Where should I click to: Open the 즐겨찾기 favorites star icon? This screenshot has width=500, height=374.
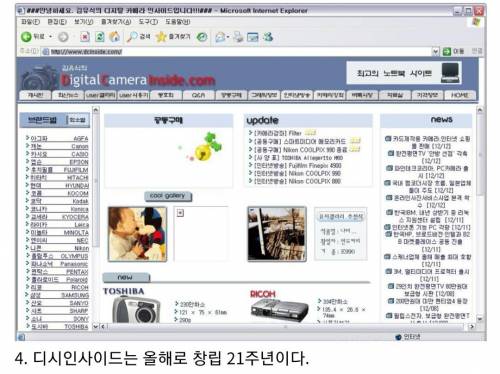point(173,37)
